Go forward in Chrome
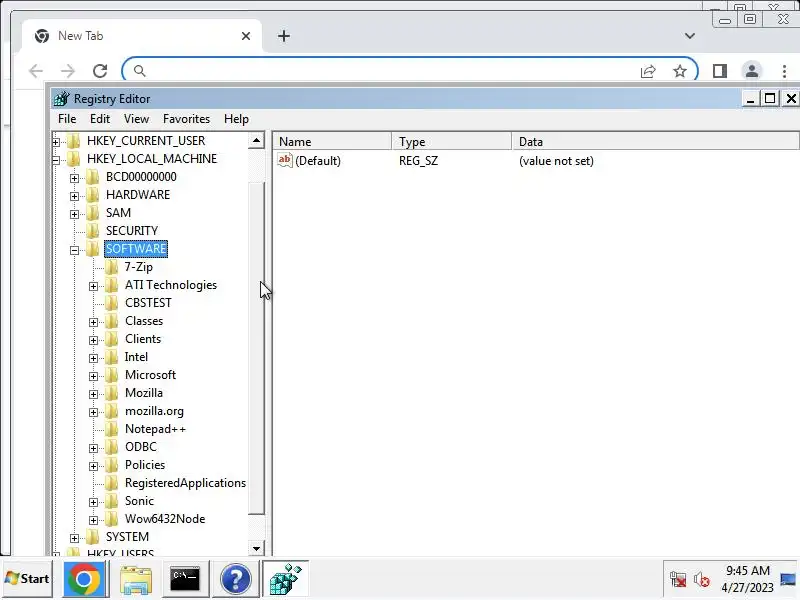Viewport: 800px width, 600px height. (x=68, y=70)
